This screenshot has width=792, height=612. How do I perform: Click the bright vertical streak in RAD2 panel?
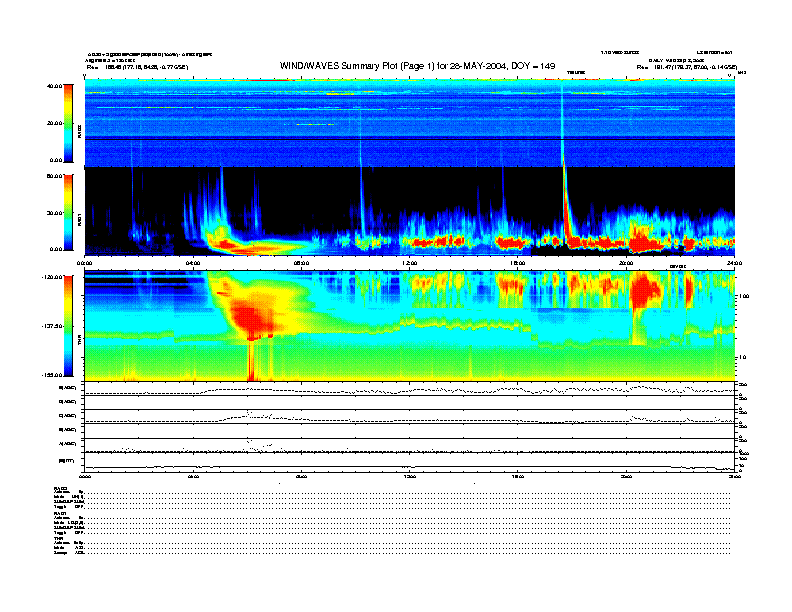(x=561, y=125)
